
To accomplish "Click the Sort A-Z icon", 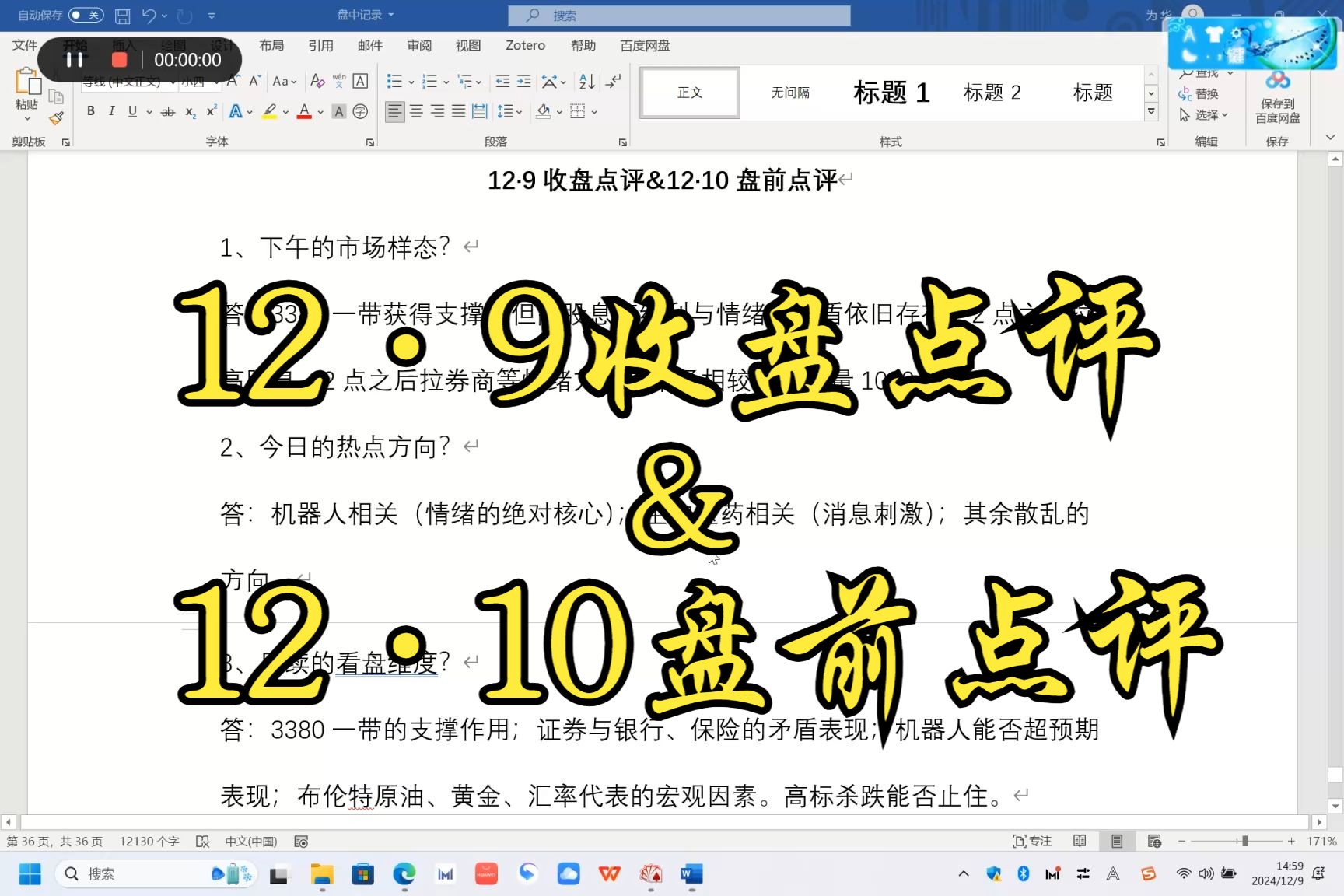I will (587, 81).
